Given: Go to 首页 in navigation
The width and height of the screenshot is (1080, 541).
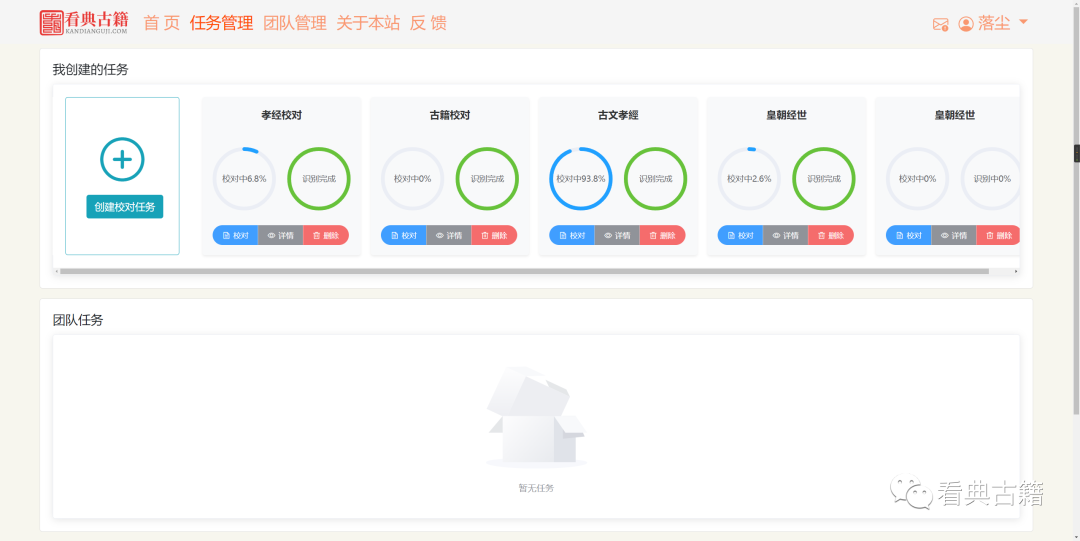Looking at the screenshot, I should [162, 23].
